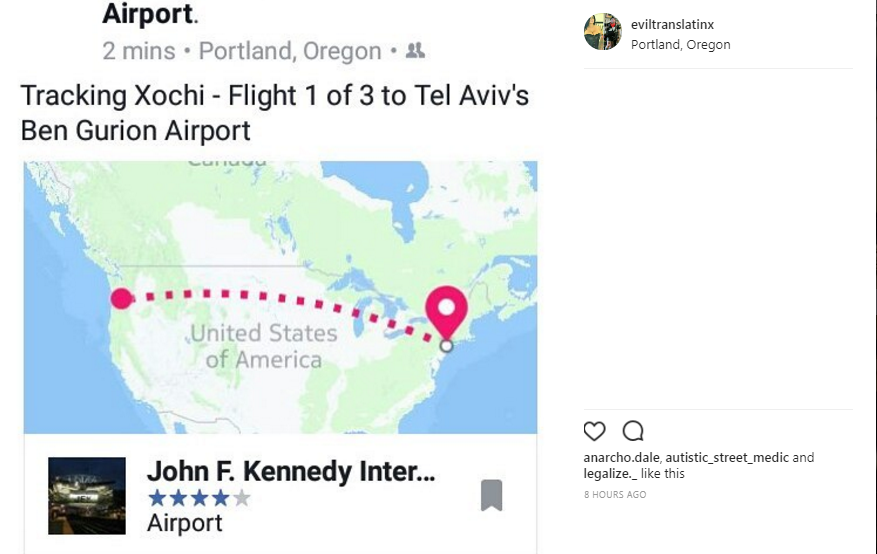Image resolution: width=877 pixels, height=554 pixels.
Task: Open comments with the speech bubble icon
Action: (x=633, y=431)
